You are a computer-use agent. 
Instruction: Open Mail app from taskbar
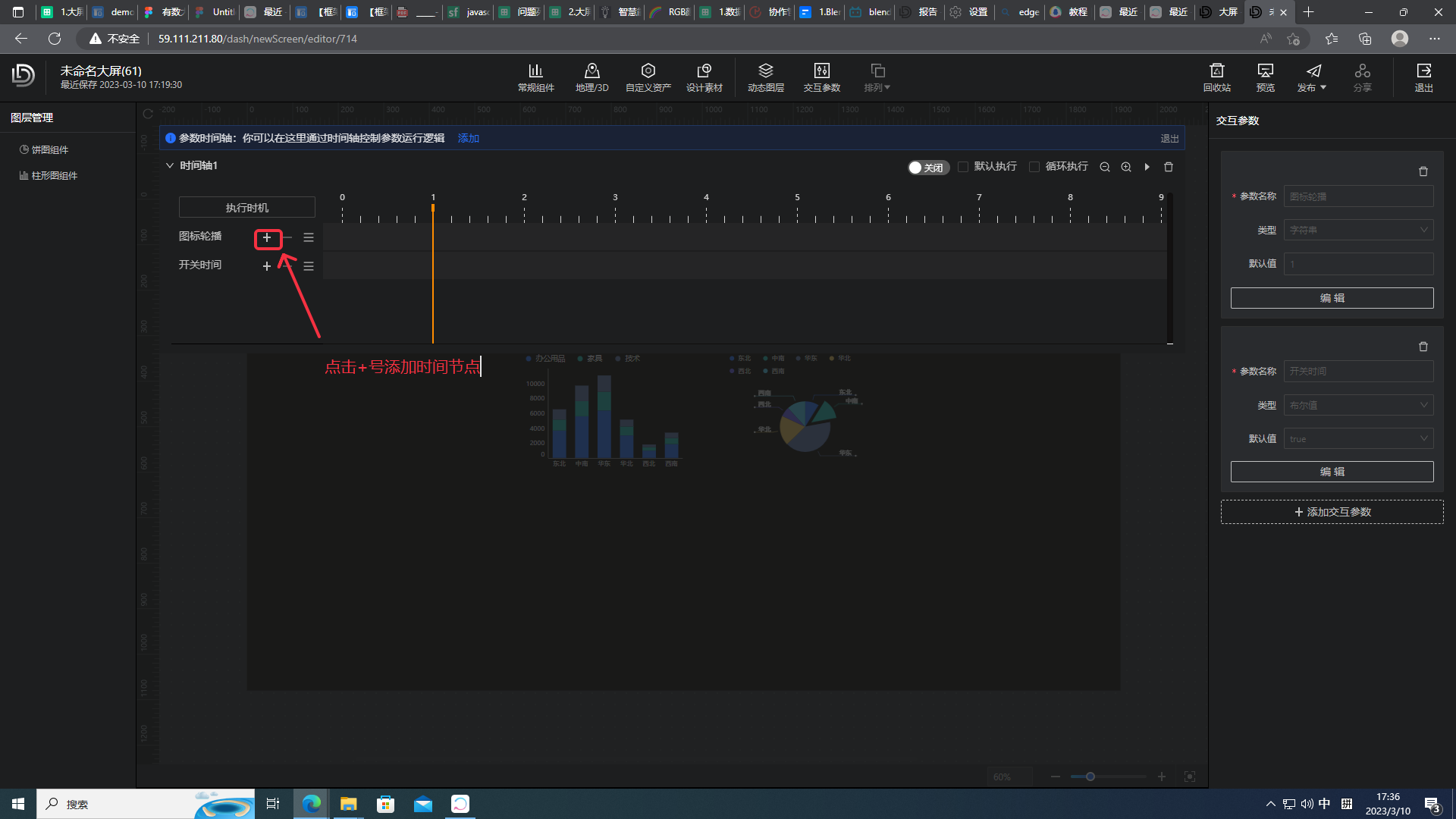click(423, 804)
